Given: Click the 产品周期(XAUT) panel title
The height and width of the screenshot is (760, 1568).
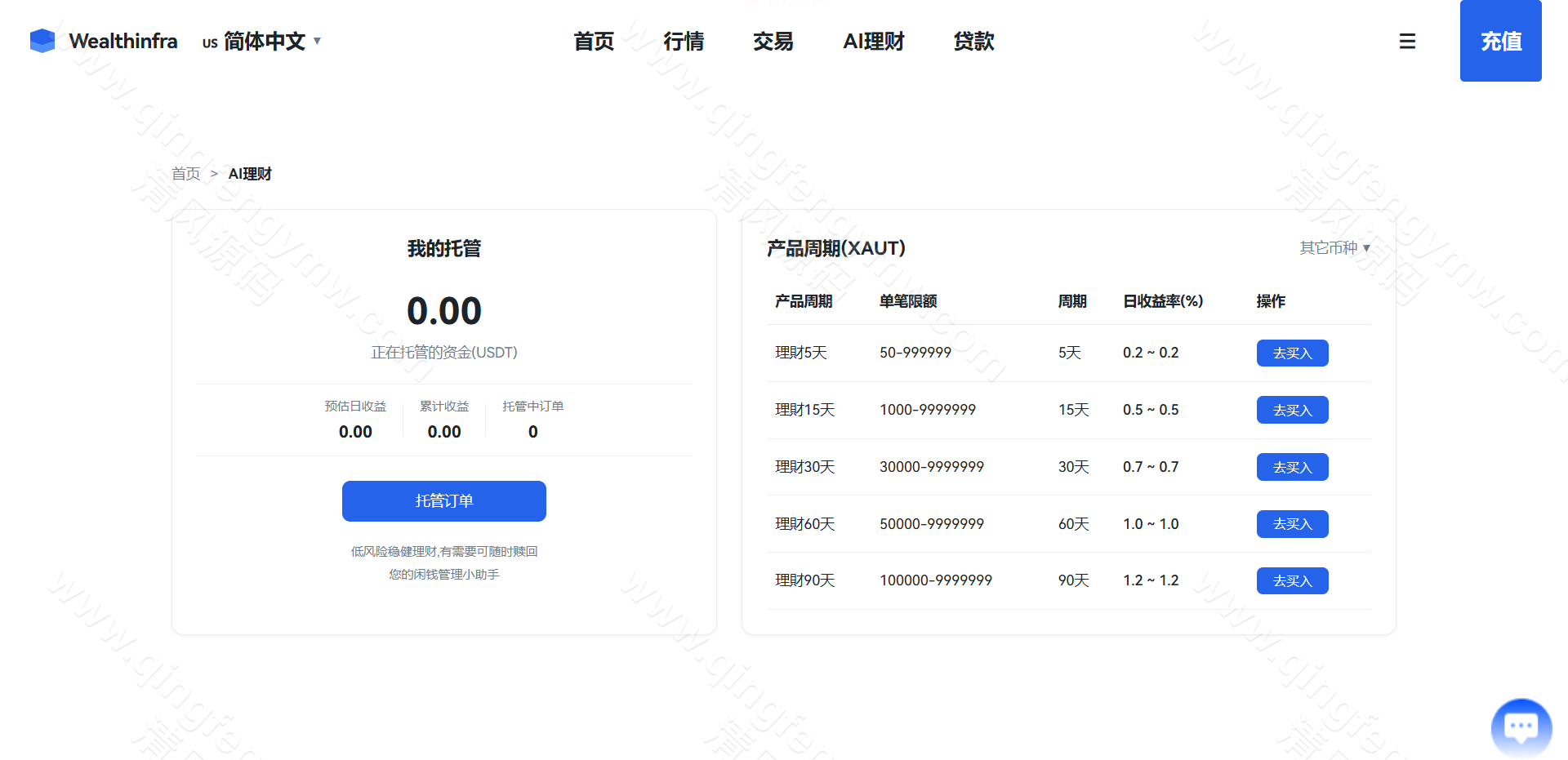Looking at the screenshot, I should pyautogui.click(x=836, y=248).
